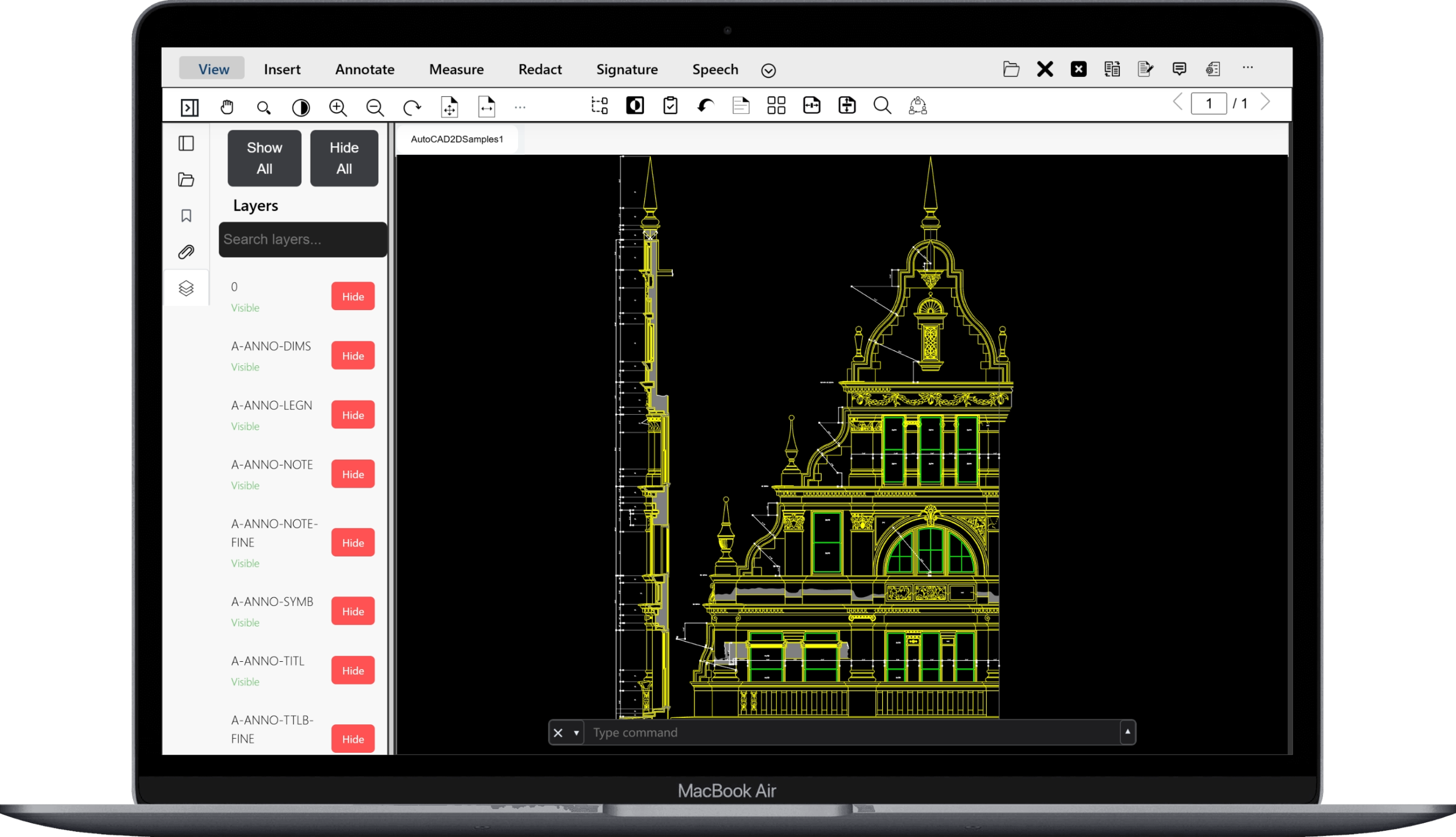
Task: Toggle the dark mode contrast icon
Action: click(300, 108)
